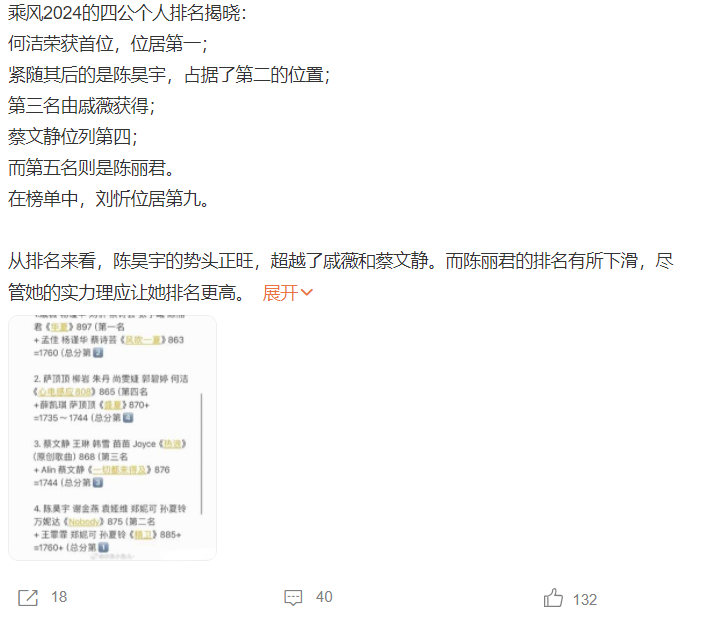Click the blue number 2 badge in image

point(98,353)
